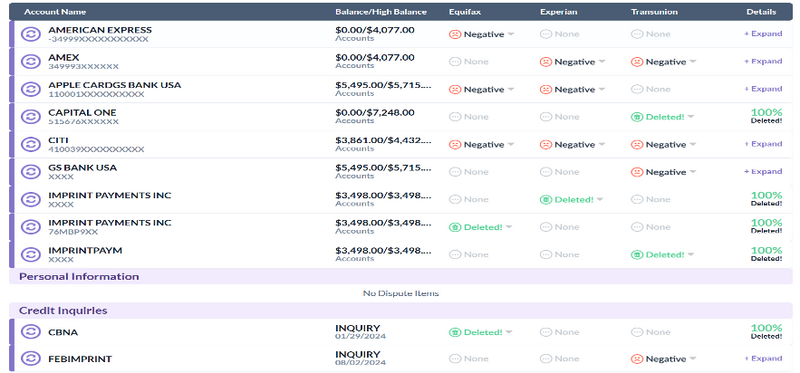Click the Personal Information section header
The image size is (800, 373).
(401, 277)
